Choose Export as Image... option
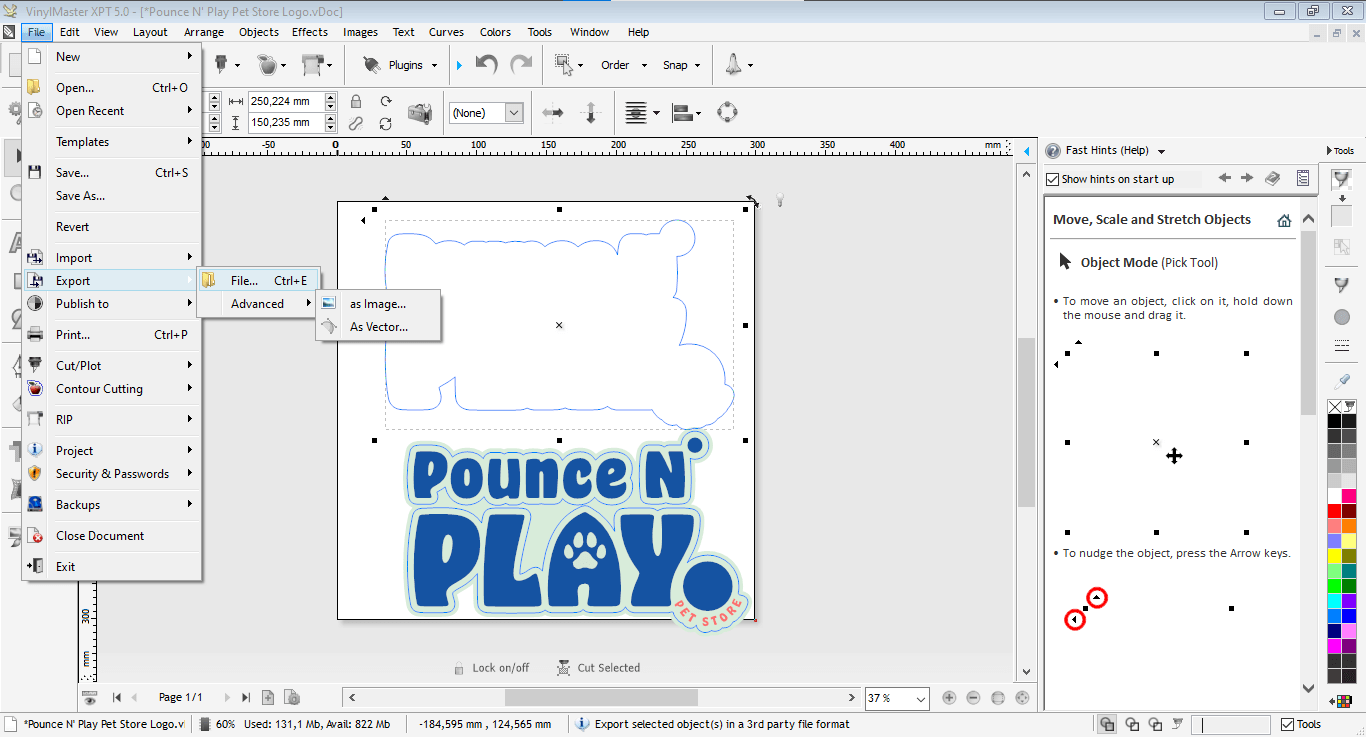Viewport: 1366px width, 737px height. click(x=378, y=304)
